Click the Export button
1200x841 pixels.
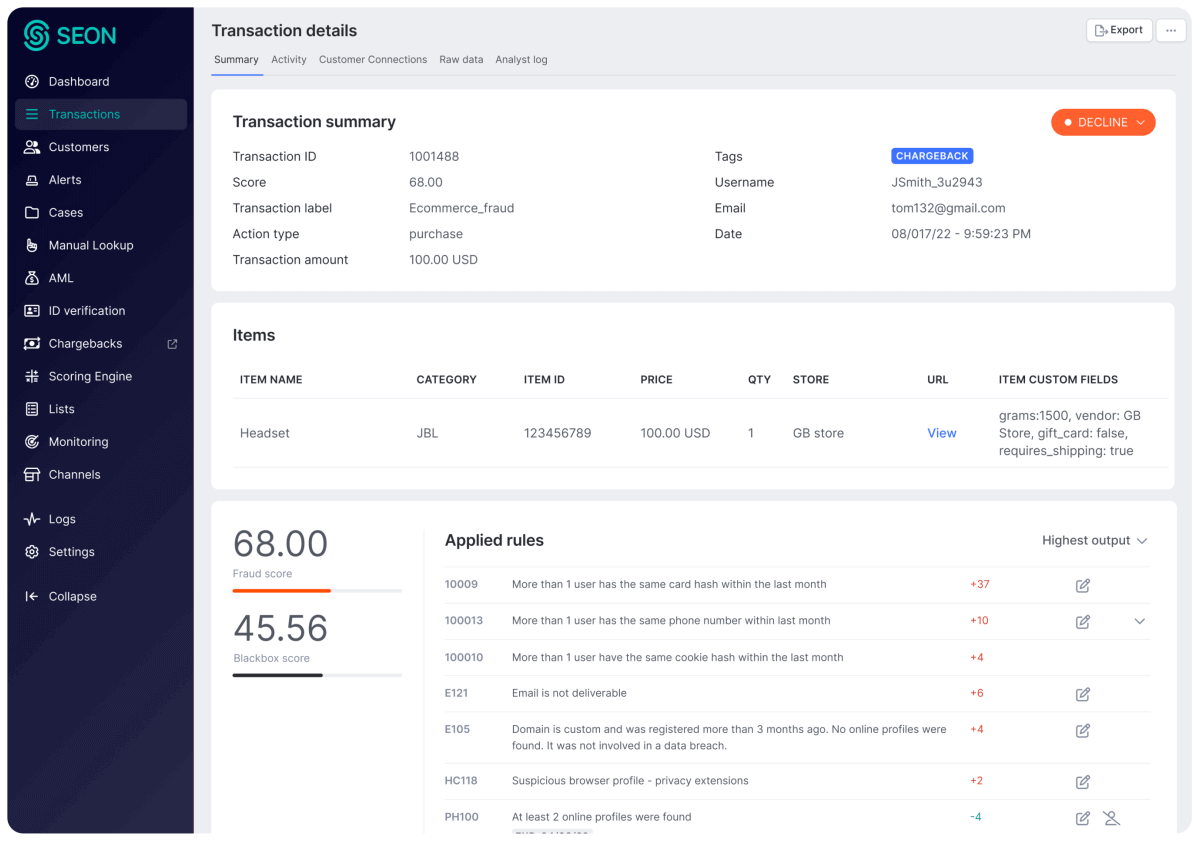tap(1119, 31)
